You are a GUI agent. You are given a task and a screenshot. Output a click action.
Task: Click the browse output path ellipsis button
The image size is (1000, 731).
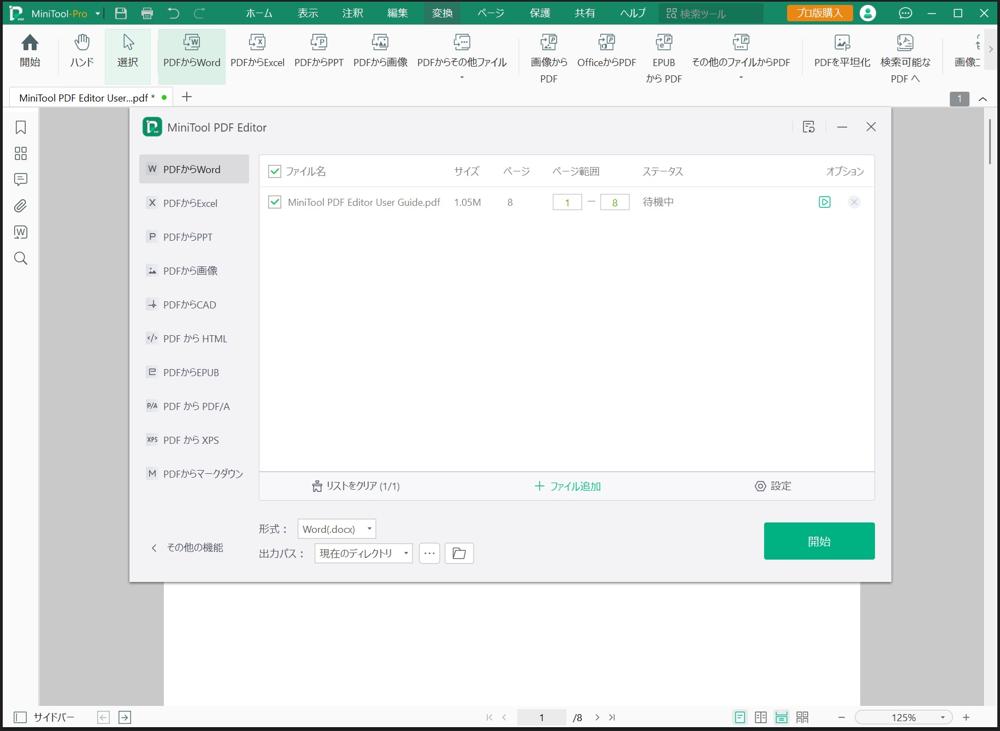[x=430, y=553]
